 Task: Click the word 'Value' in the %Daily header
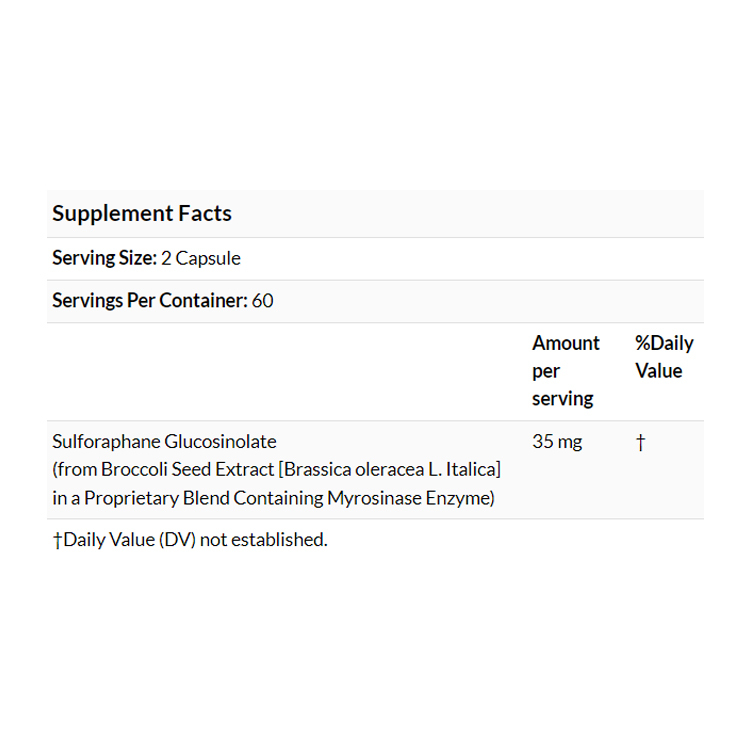pos(658,371)
